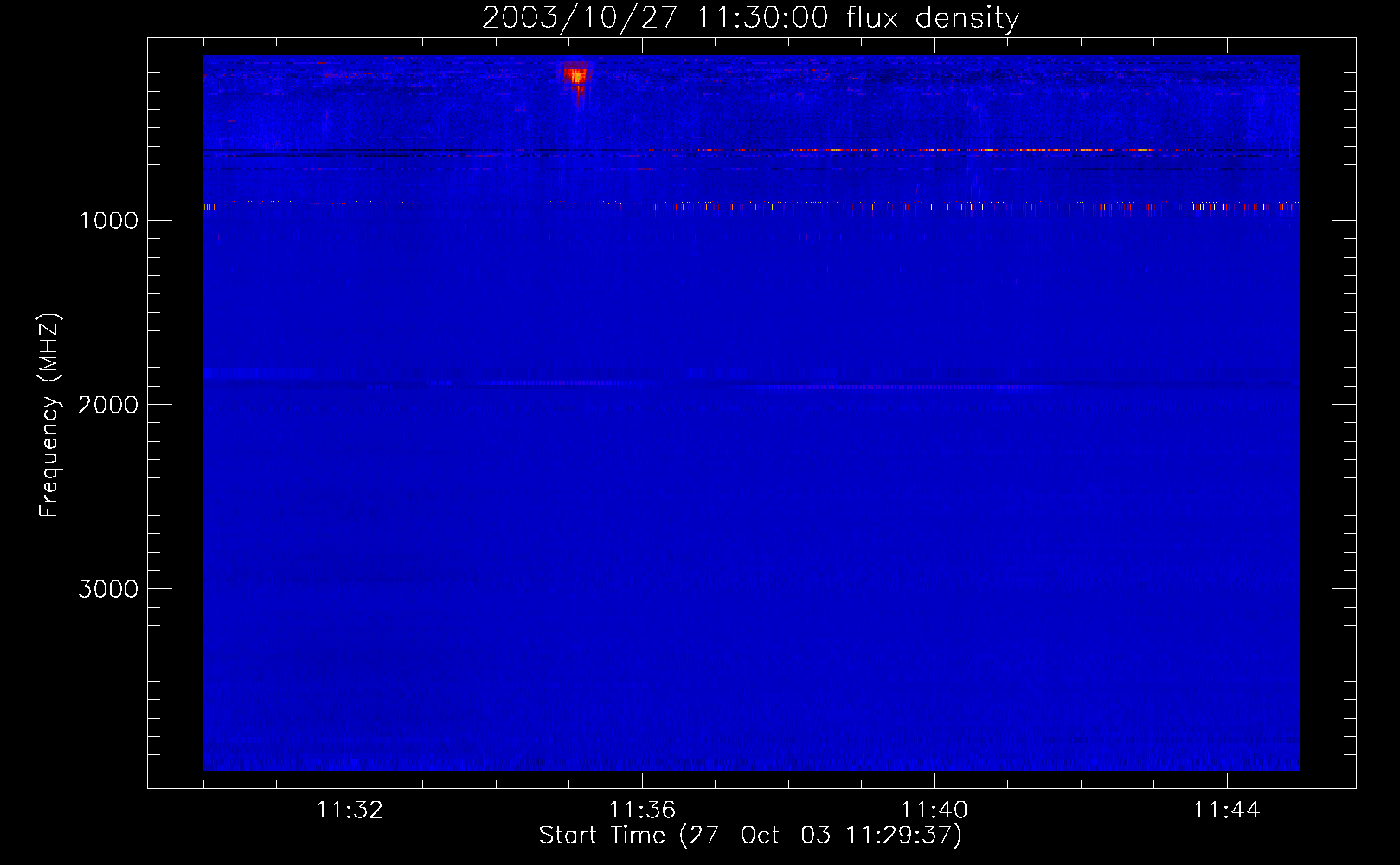Click the "2000" frequency tick label
The height and width of the screenshot is (865, 1400).
108,405
